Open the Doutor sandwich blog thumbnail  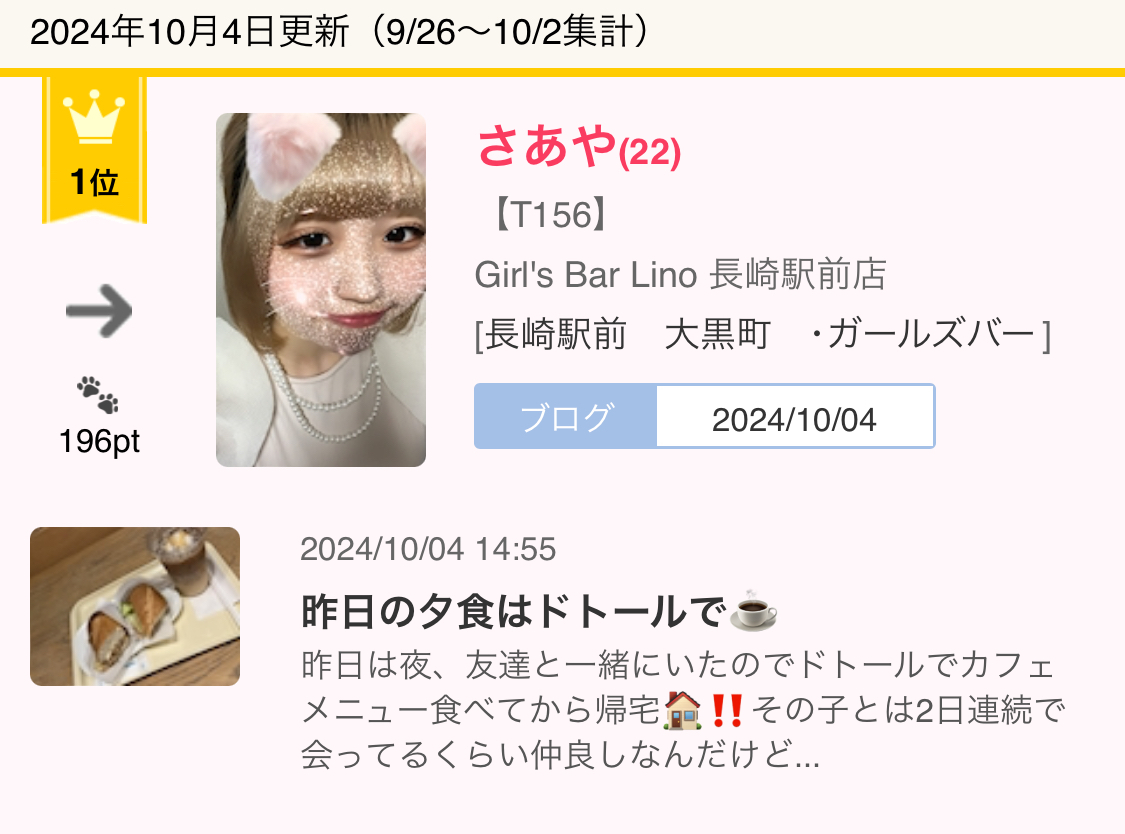click(x=135, y=606)
